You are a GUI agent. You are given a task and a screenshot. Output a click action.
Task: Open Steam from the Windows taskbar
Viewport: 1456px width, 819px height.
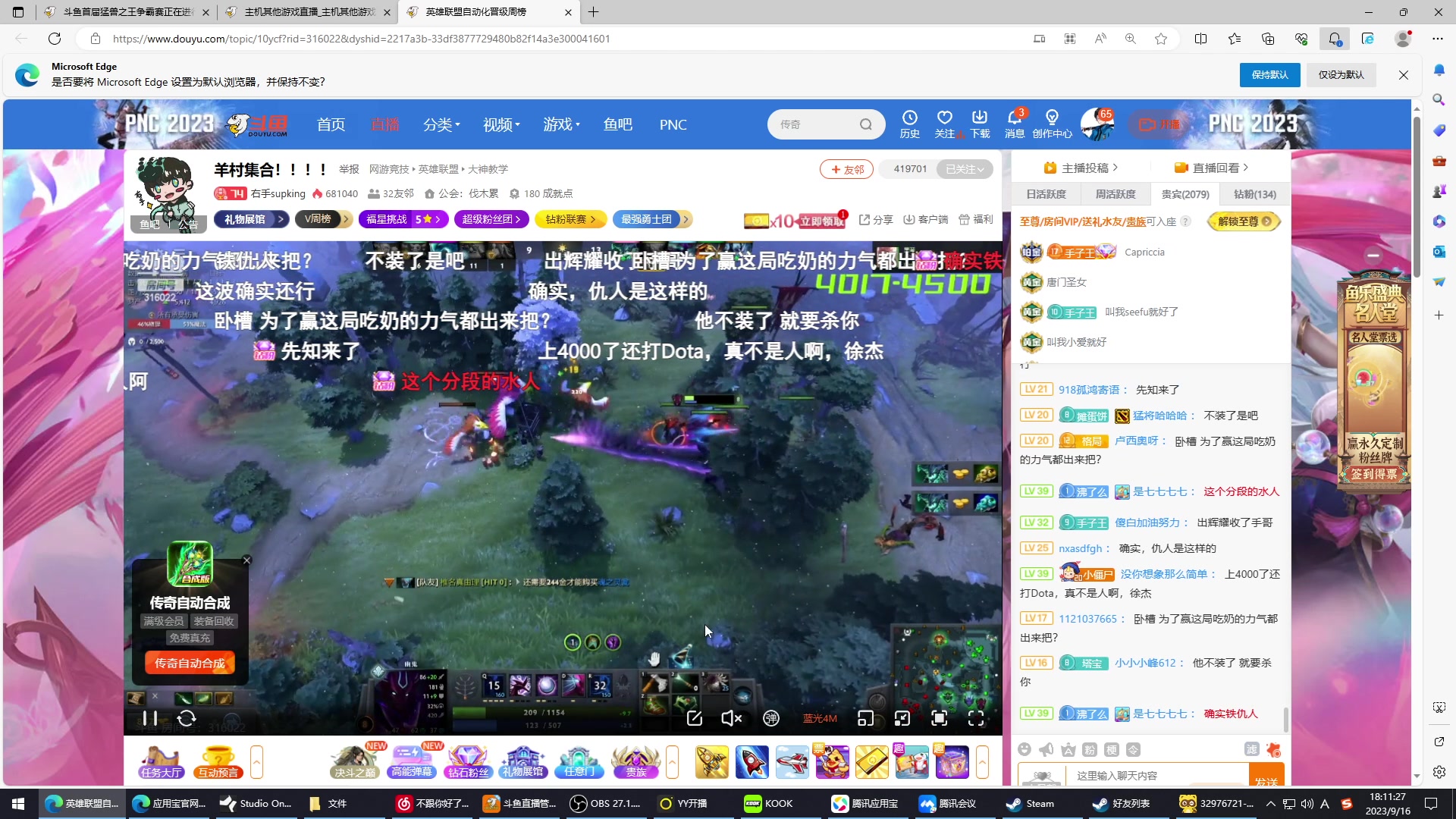[1031, 804]
